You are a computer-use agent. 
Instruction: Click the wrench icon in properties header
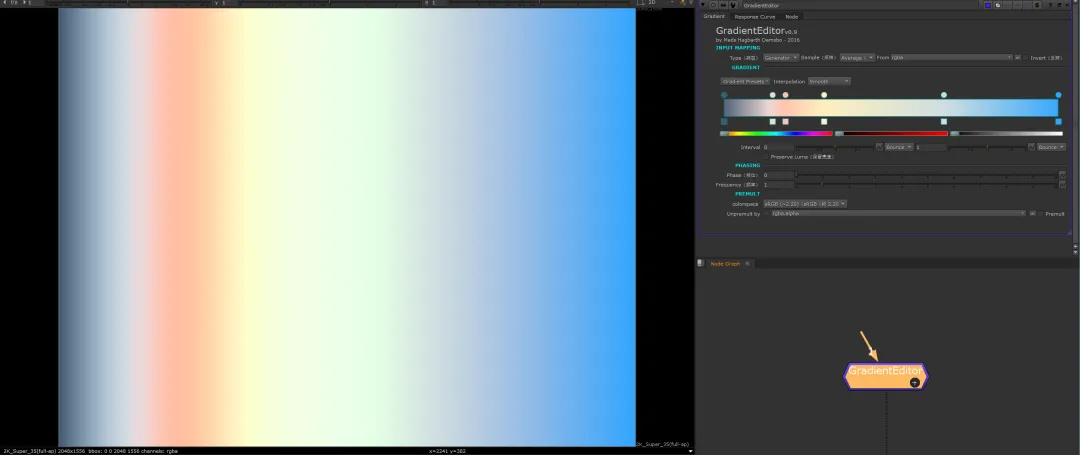(733, 5)
